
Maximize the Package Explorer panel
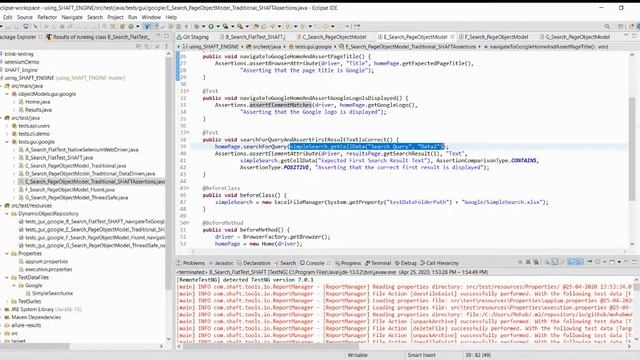pos(166,36)
